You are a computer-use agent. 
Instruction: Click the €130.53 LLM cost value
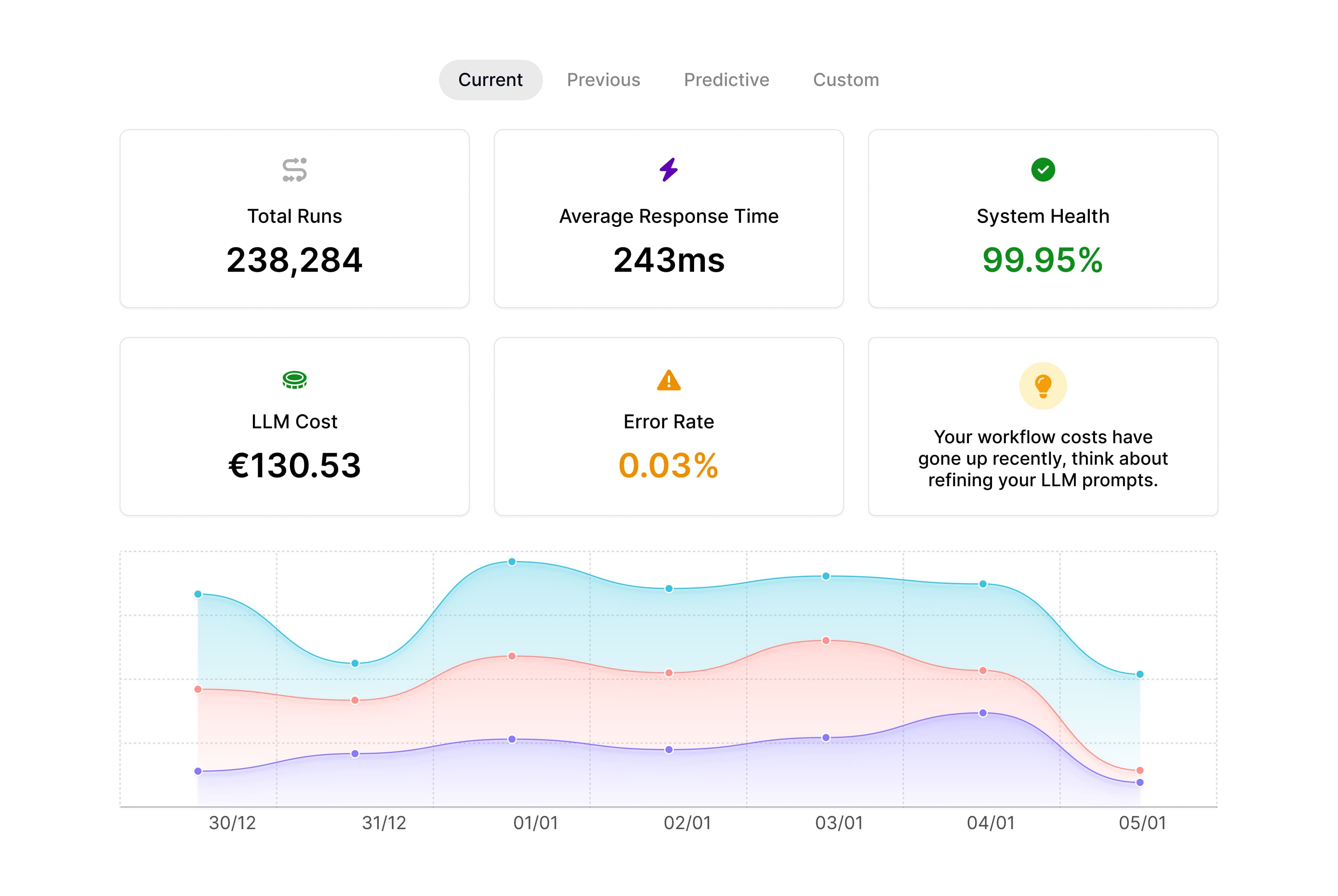coord(294,465)
